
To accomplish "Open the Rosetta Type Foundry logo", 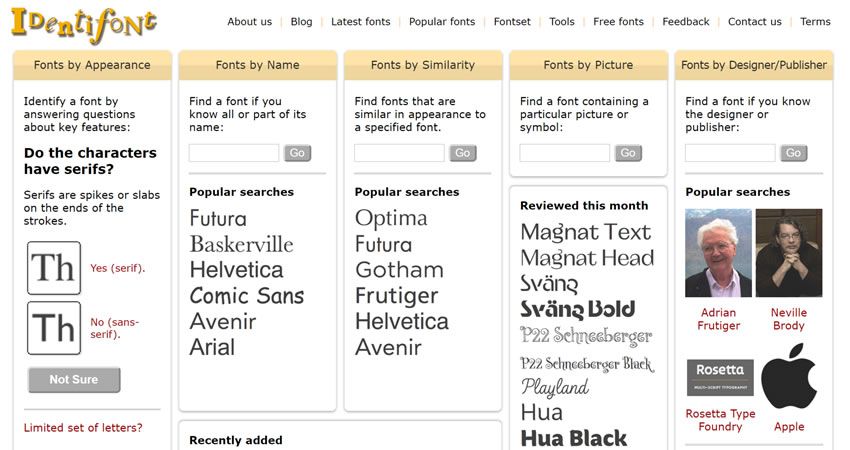I will (720, 377).
